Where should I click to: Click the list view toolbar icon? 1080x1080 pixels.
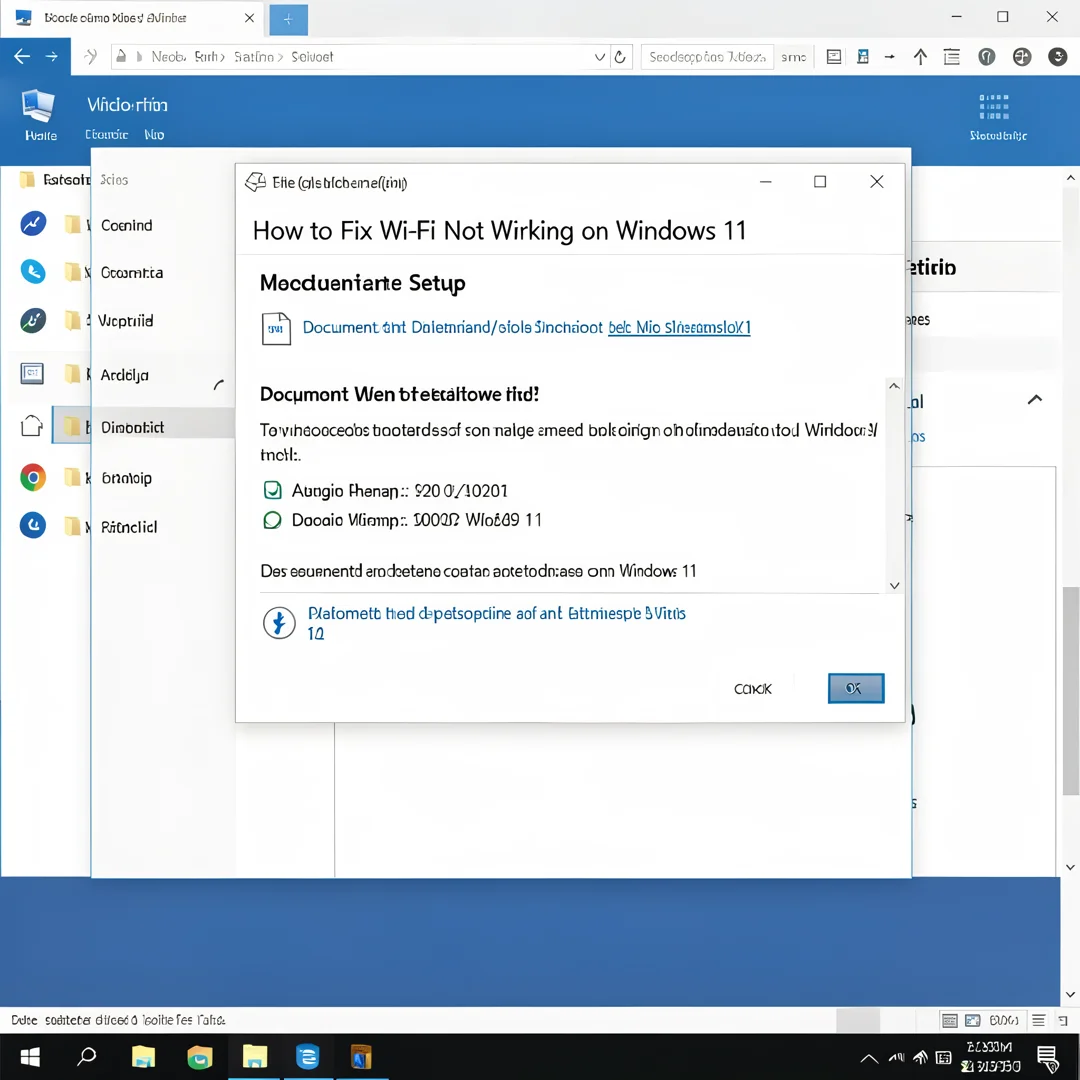tap(951, 57)
